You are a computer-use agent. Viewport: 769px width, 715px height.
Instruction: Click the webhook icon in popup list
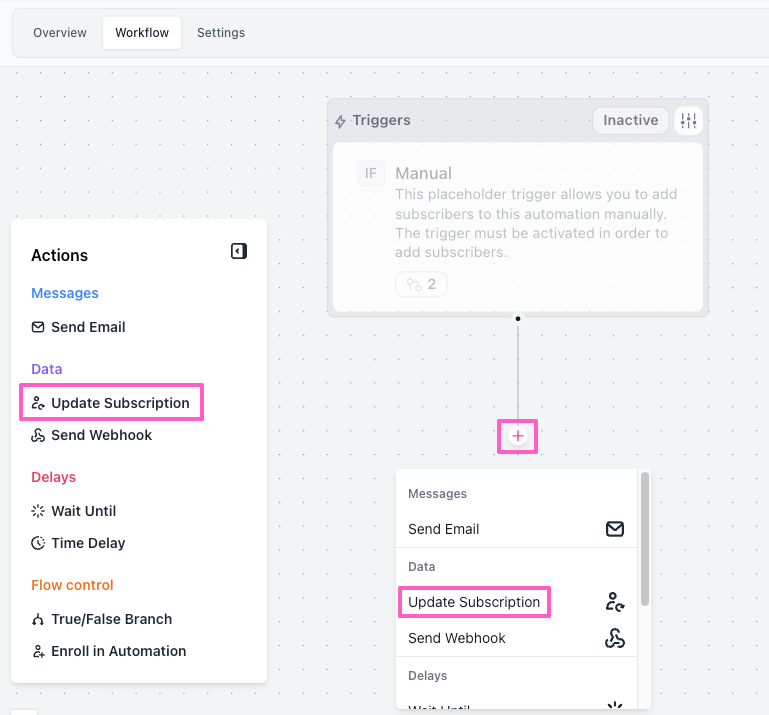[615, 638]
